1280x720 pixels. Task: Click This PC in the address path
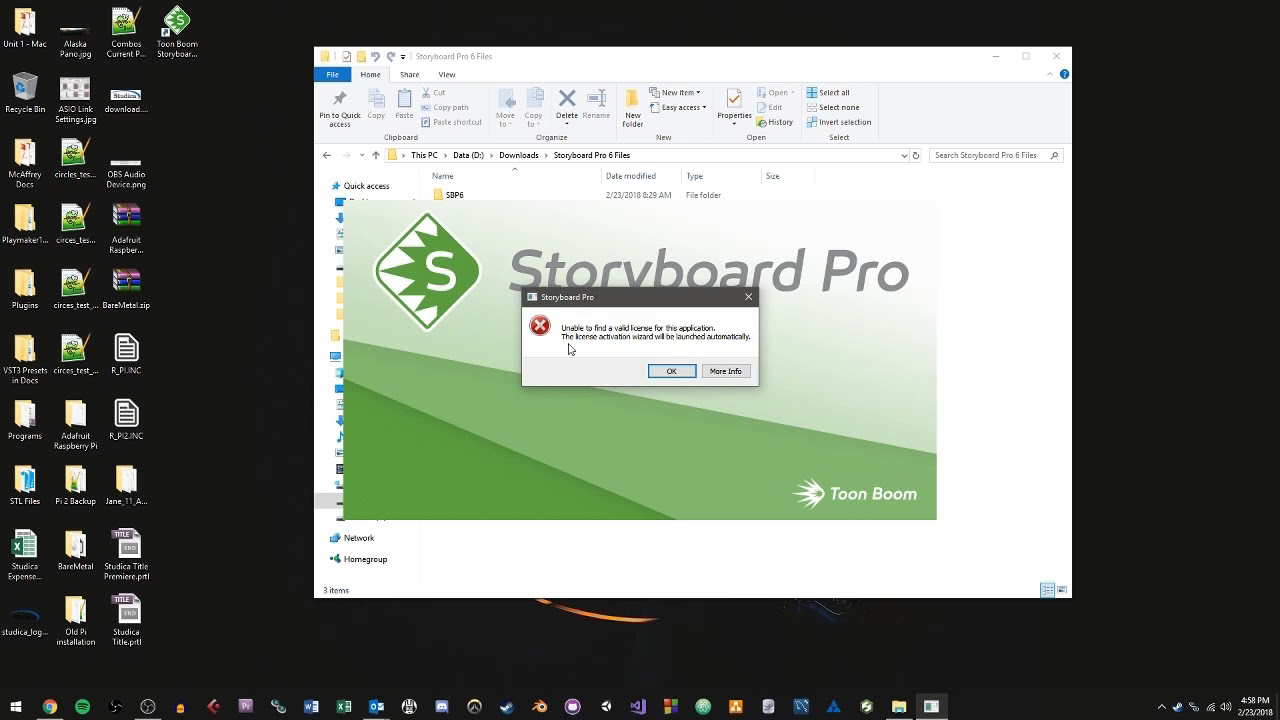point(424,156)
